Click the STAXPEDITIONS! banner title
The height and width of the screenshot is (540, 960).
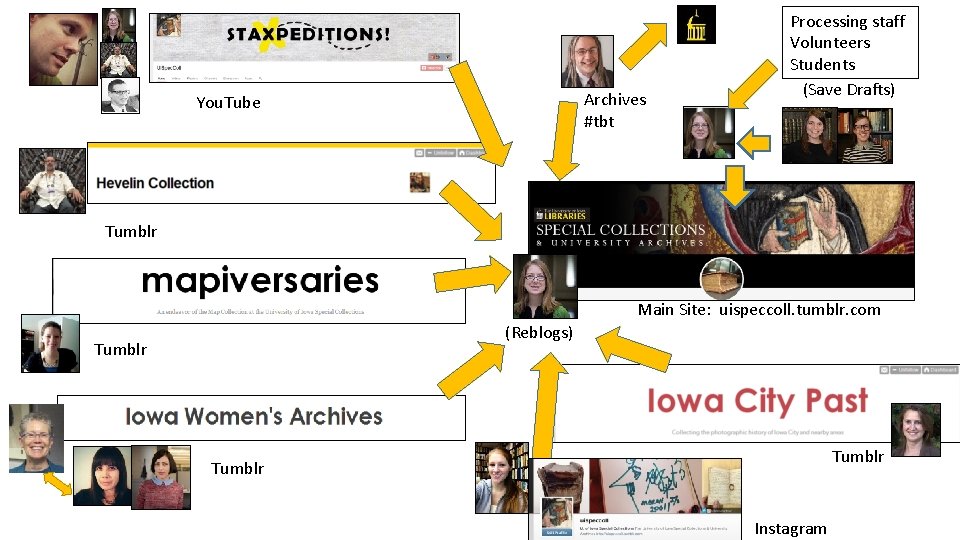coord(308,34)
